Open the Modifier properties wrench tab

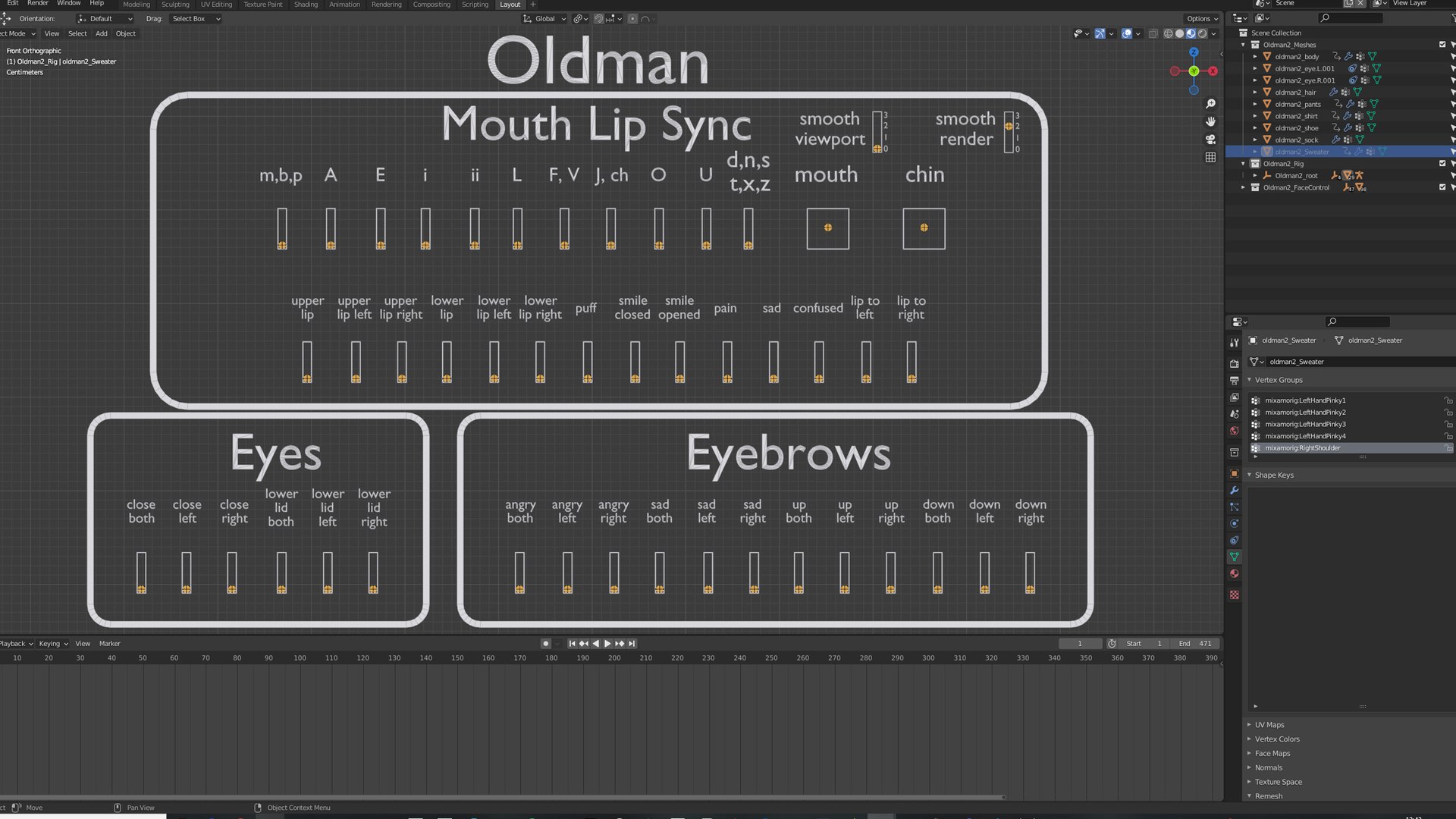tap(1235, 490)
